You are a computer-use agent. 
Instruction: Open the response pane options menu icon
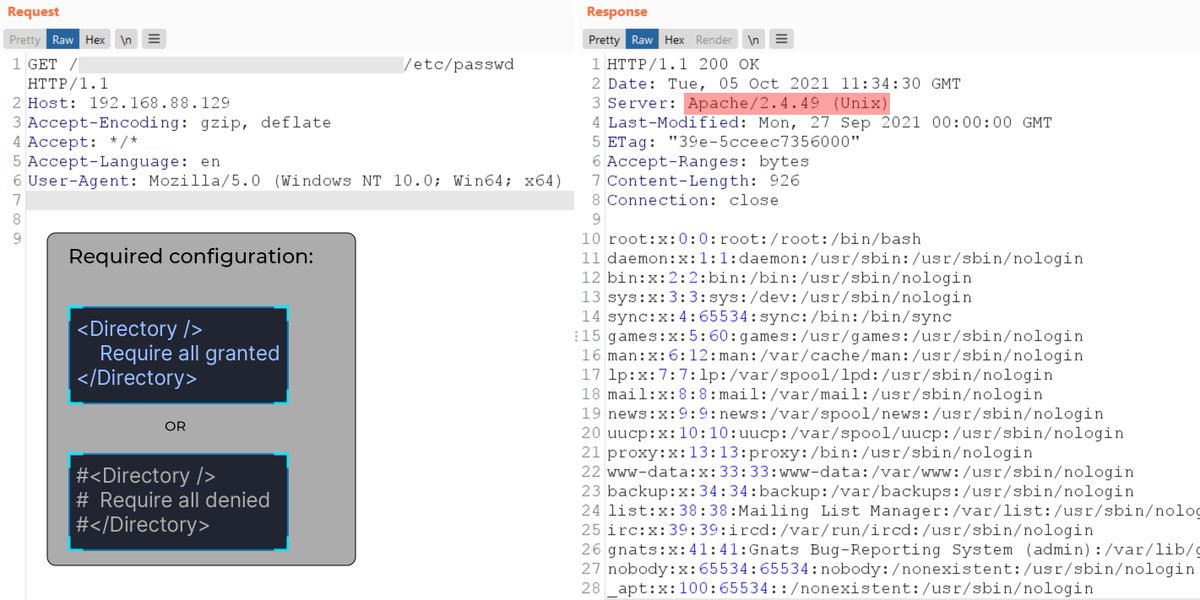coord(782,40)
